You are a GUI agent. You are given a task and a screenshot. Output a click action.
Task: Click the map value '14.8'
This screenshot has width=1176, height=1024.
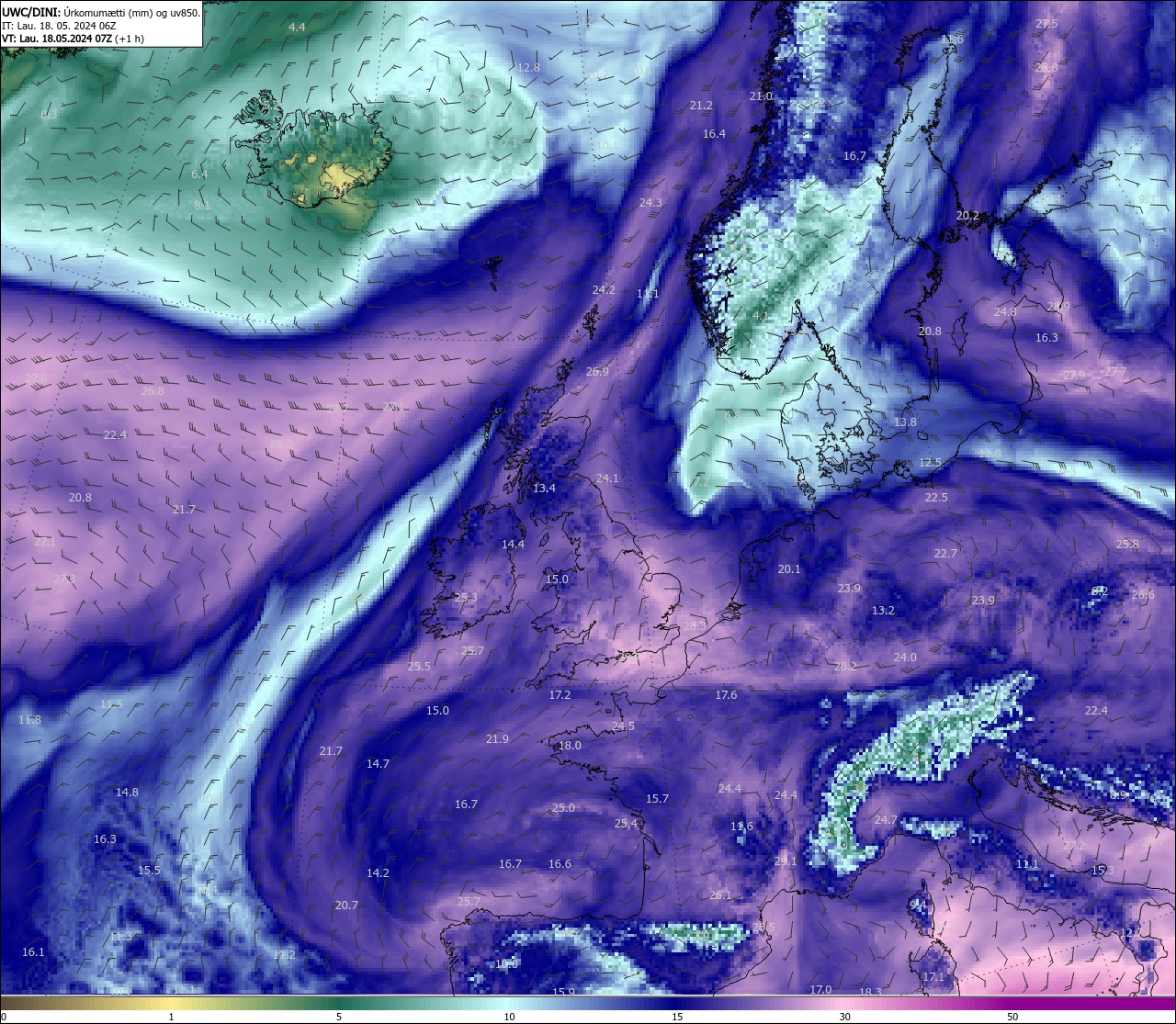coord(127,793)
